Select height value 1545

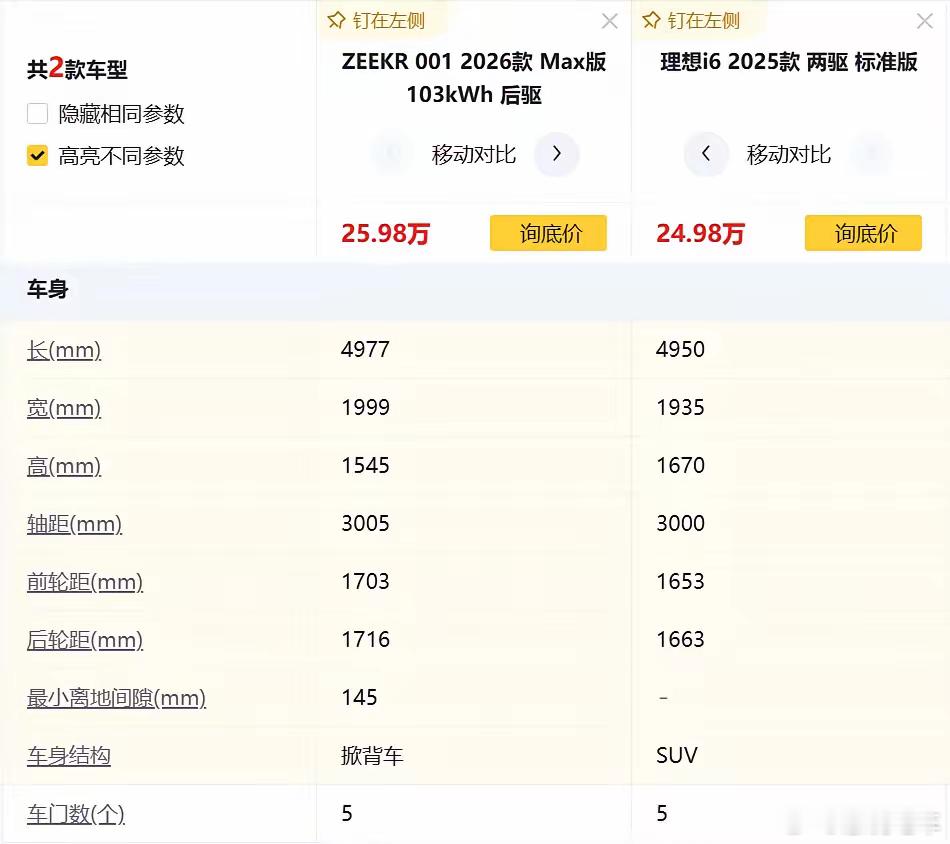click(365, 465)
